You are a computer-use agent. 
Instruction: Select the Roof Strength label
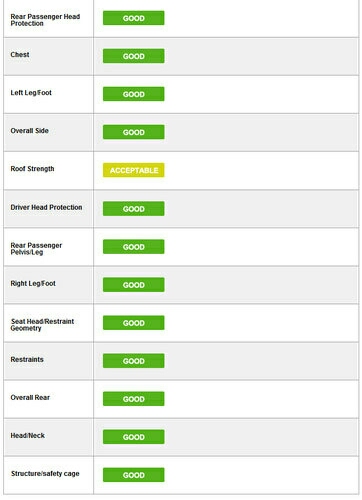point(32,169)
